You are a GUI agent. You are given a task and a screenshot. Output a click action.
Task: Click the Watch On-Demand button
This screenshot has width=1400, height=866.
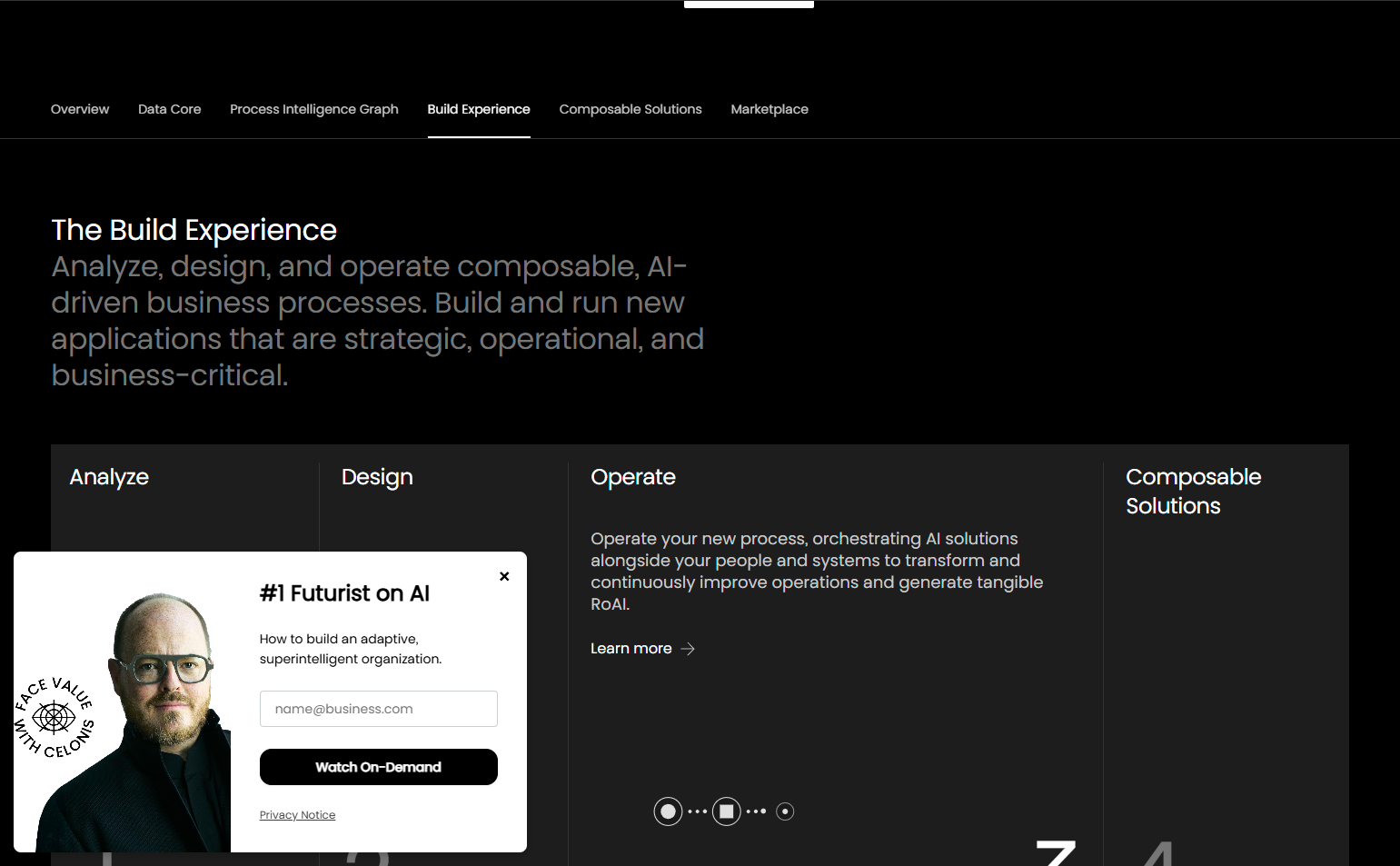(378, 766)
